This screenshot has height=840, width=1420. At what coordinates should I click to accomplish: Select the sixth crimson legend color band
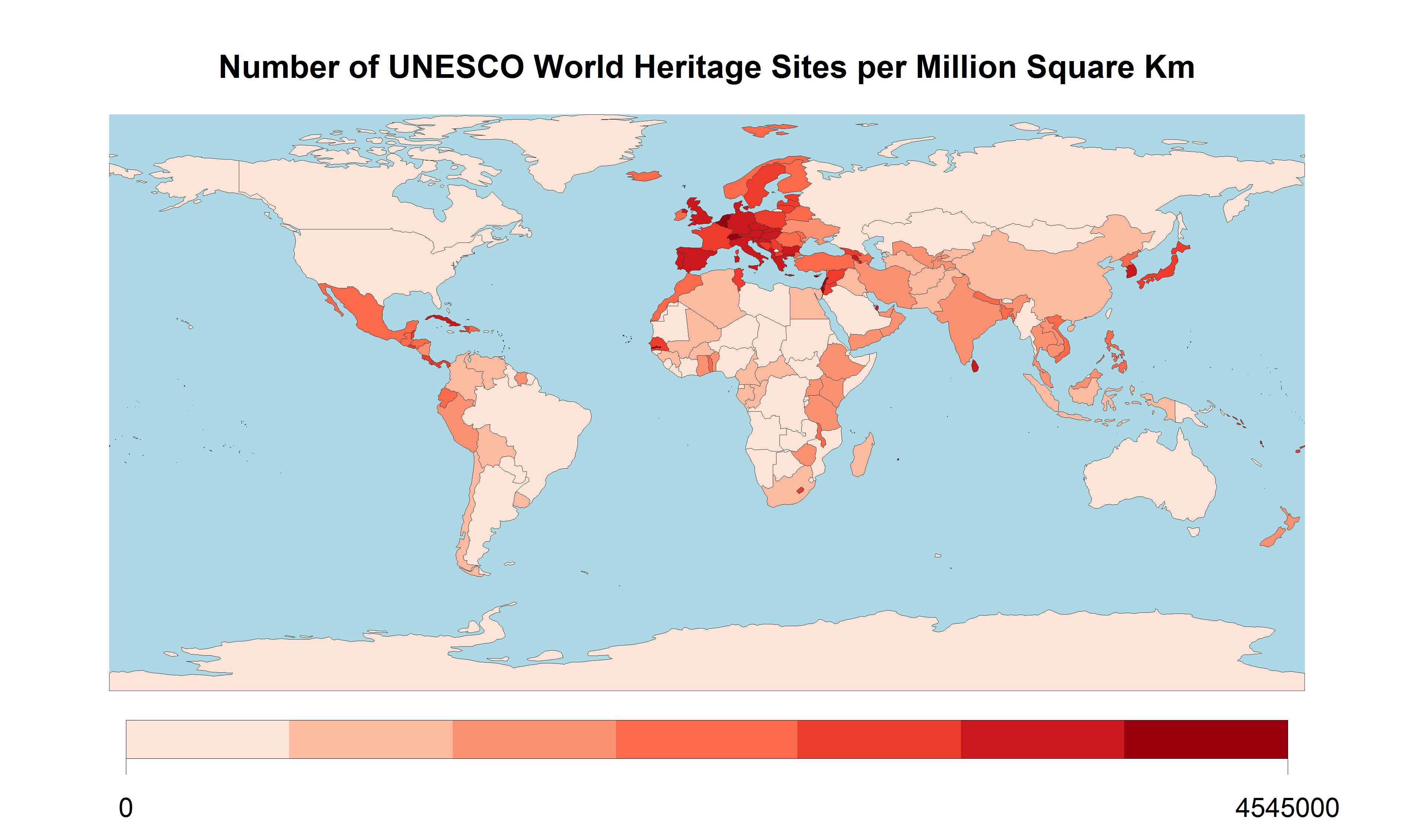point(1042,739)
